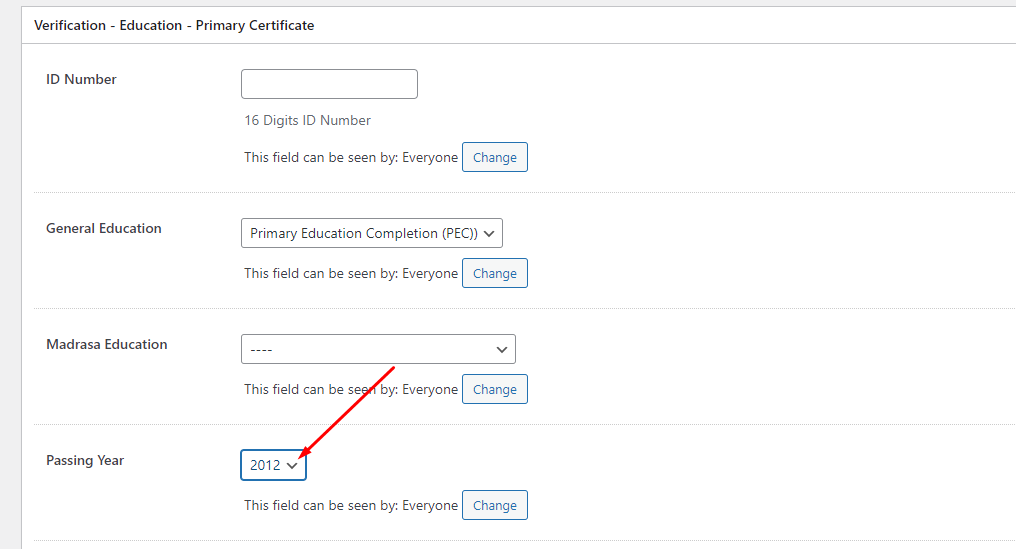Click Change below the General Education dropdown
Viewport: 1016px width, 549px height.
[494, 273]
